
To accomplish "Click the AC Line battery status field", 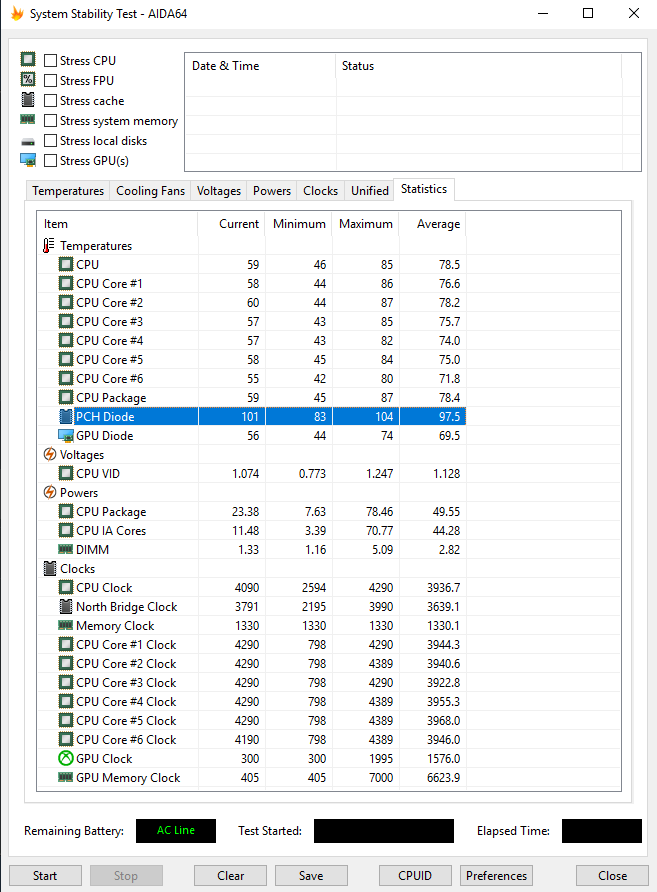I will tap(176, 831).
